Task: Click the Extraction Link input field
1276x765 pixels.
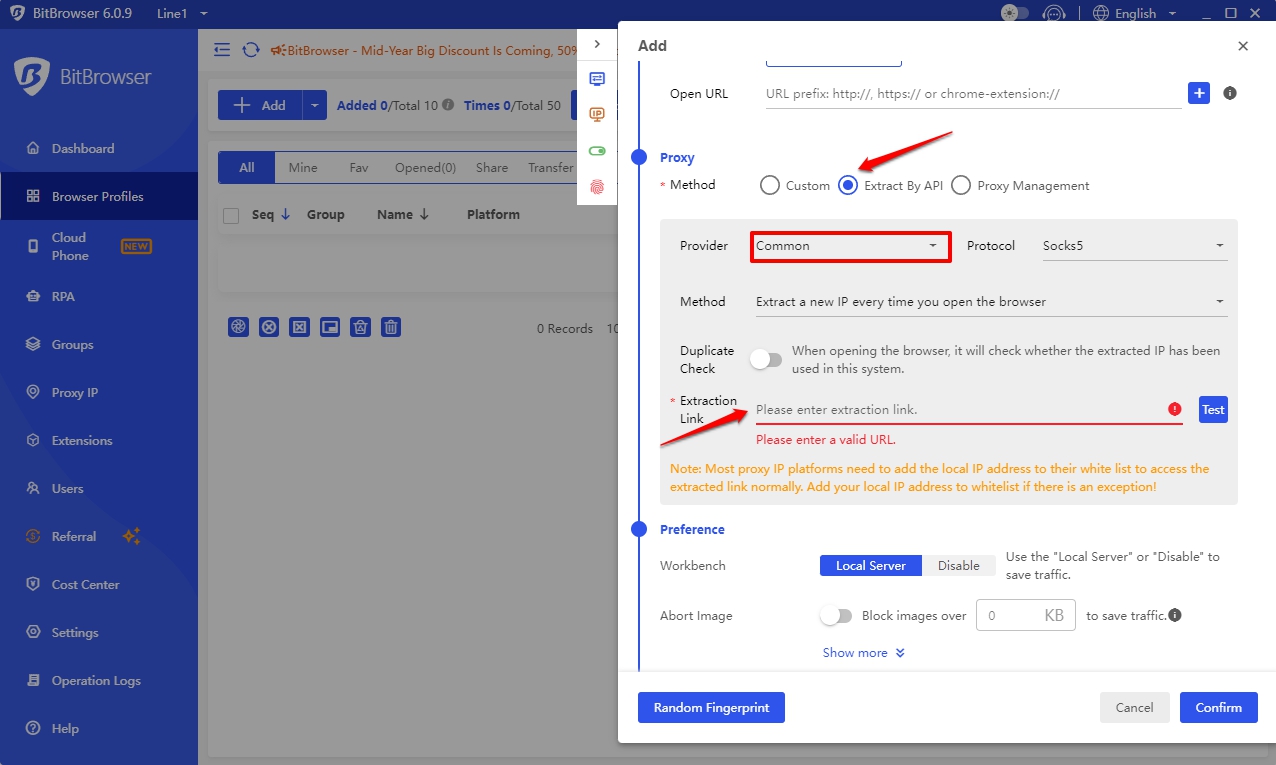Action: coord(968,409)
